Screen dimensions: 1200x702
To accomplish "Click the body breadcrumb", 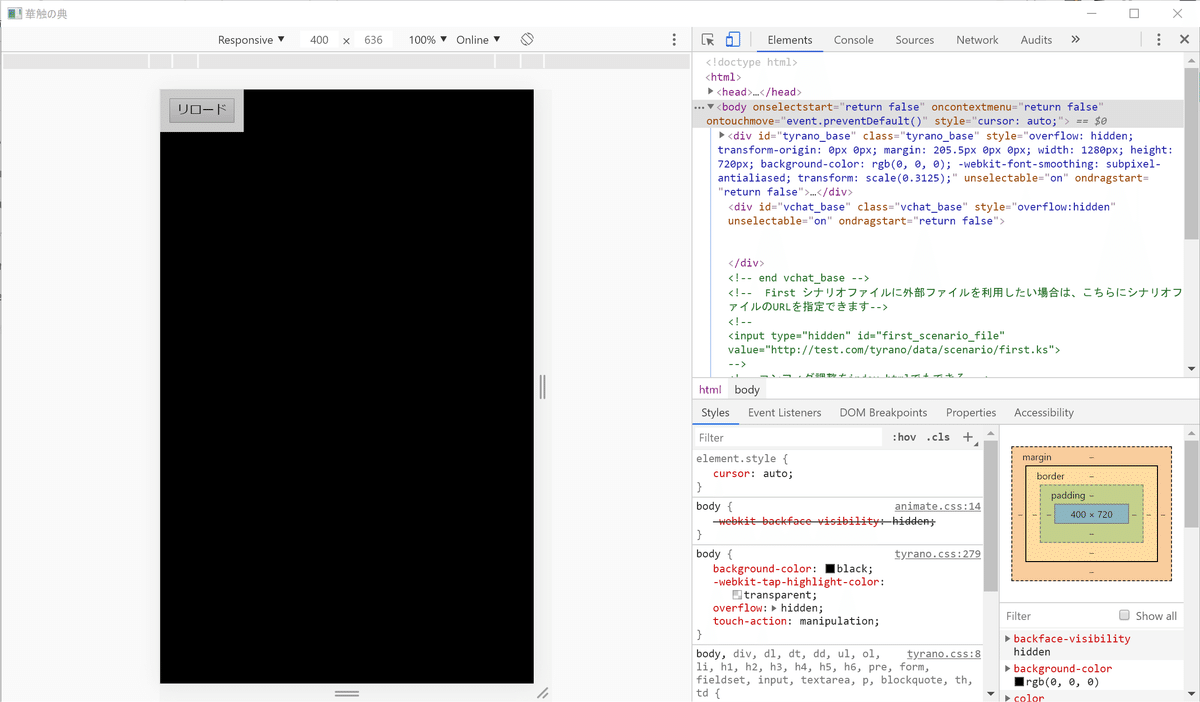I will click(x=747, y=389).
